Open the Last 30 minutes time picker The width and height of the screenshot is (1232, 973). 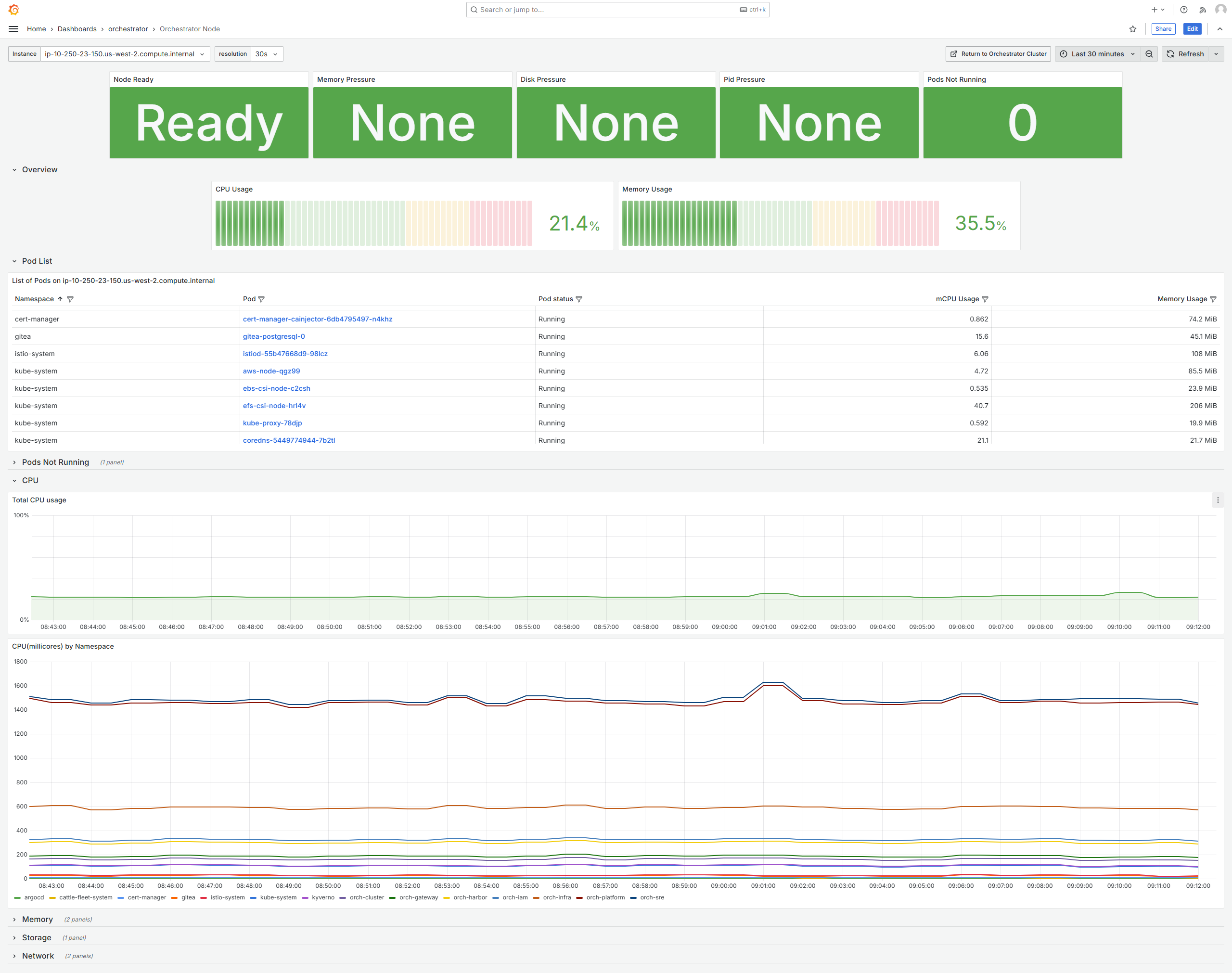point(1097,54)
